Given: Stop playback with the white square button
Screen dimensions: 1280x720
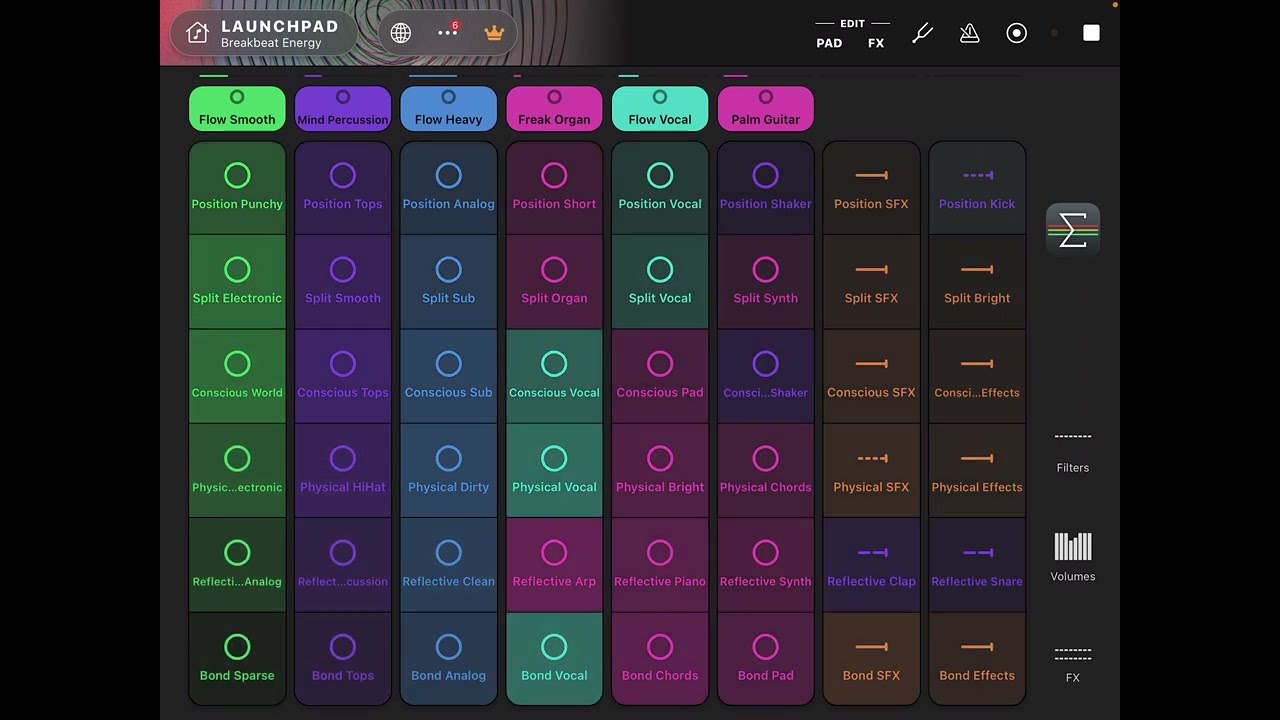Looking at the screenshot, I should point(1091,33).
